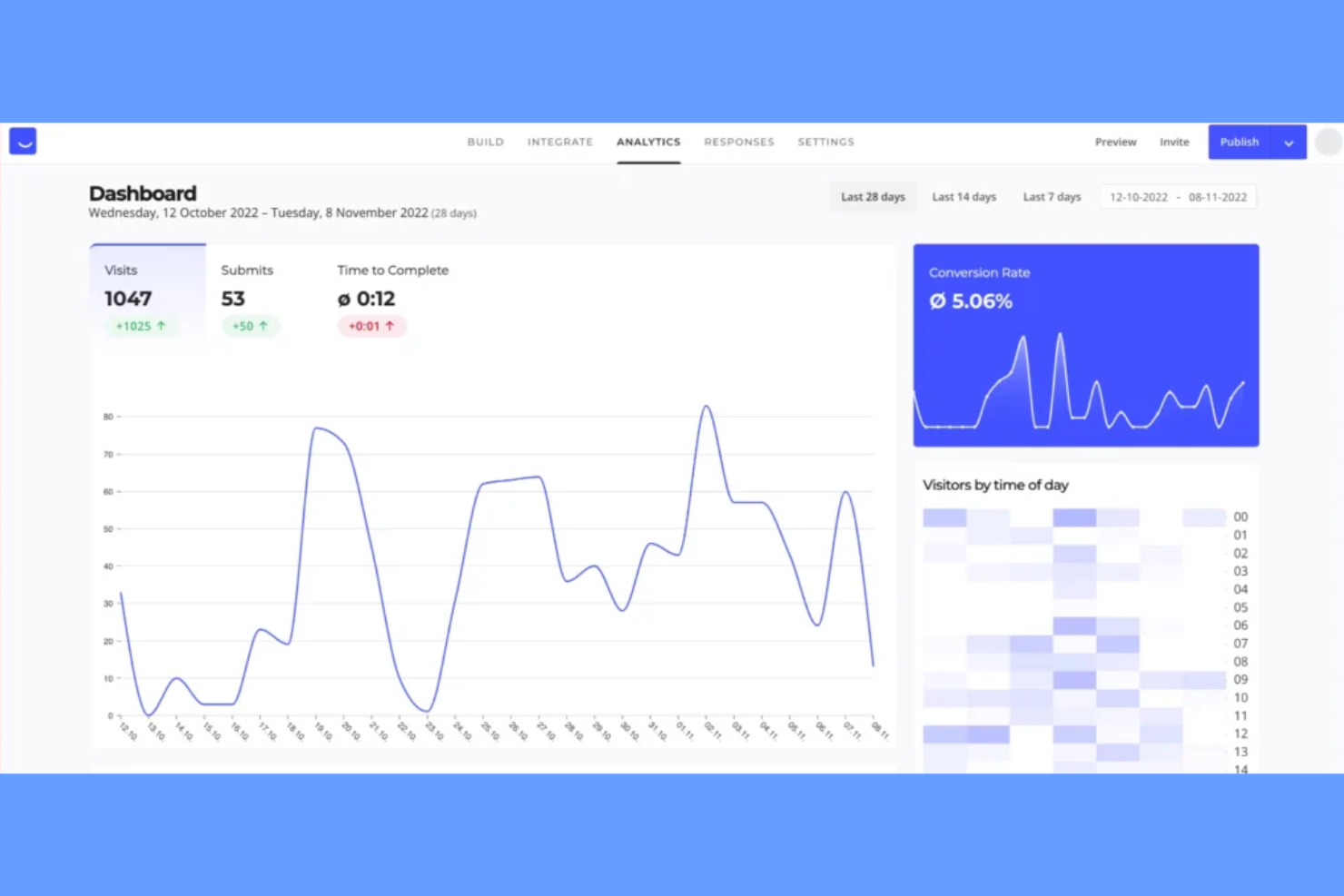This screenshot has height=896, width=1344.
Task: Click the +1025 visits change badge
Action: [141, 326]
